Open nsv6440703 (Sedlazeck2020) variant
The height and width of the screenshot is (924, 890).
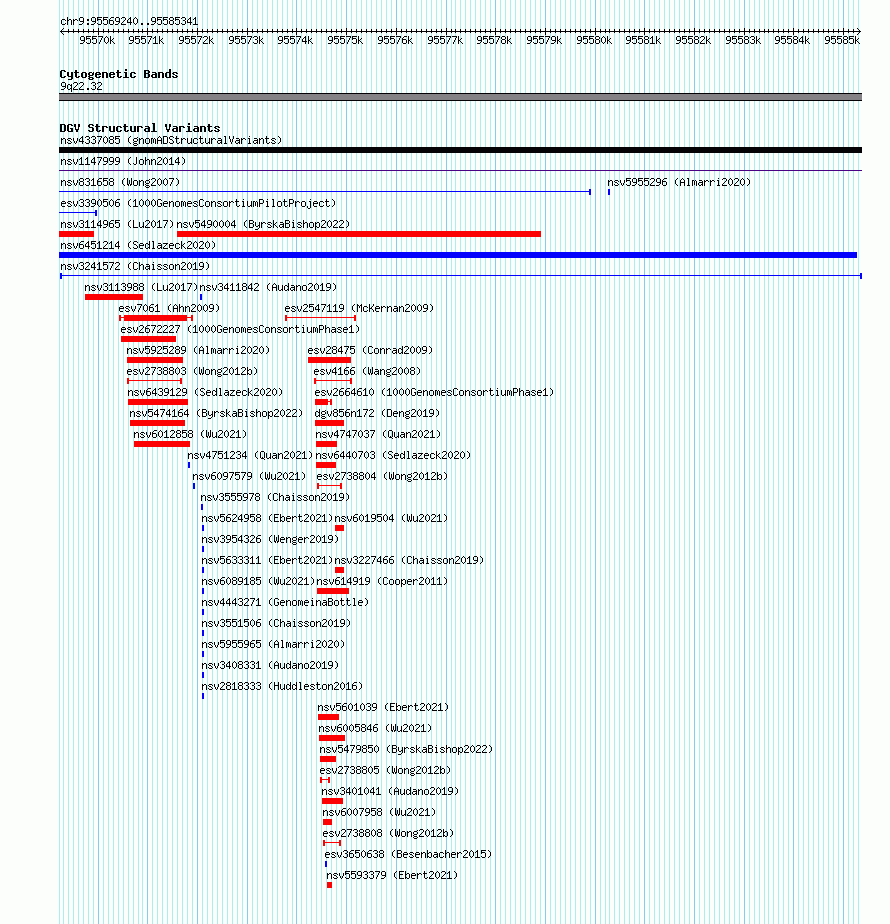point(393,456)
